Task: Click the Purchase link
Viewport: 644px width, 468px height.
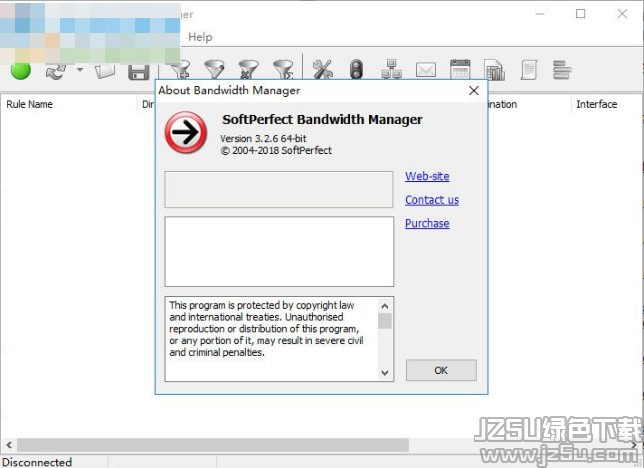Action: click(427, 223)
